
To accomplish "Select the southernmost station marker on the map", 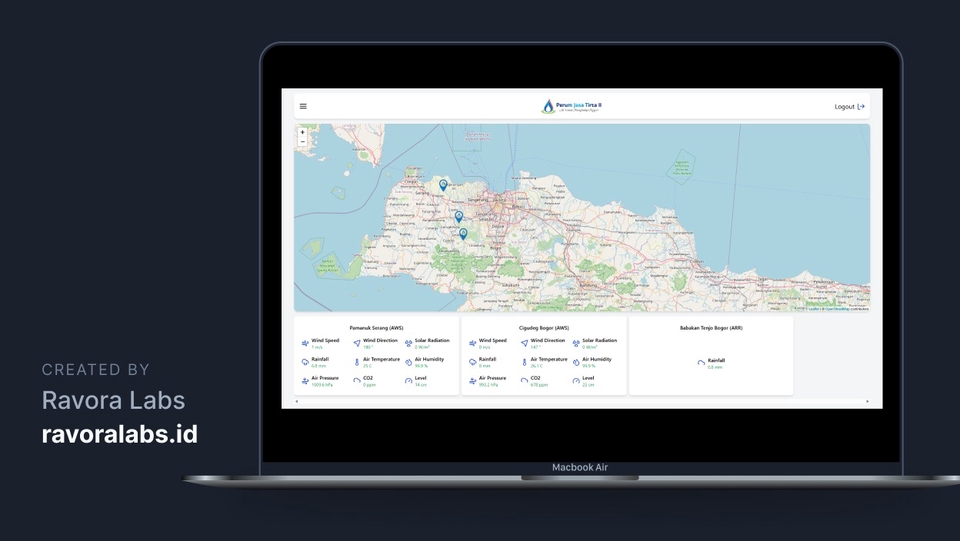I will tap(463, 234).
